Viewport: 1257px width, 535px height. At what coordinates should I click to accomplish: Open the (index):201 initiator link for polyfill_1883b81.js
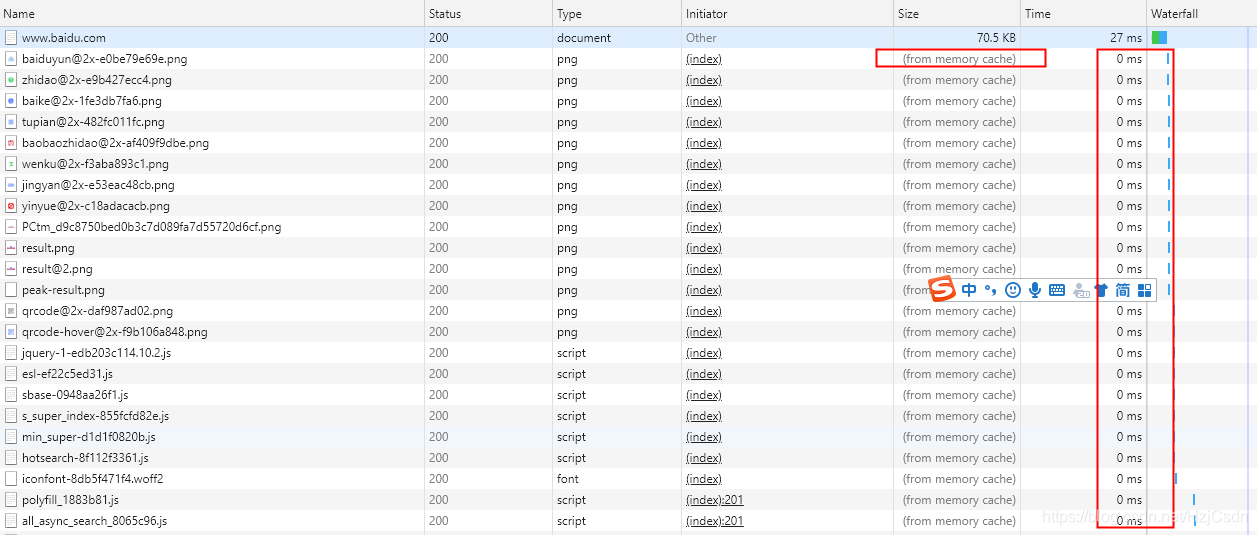tap(715, 500)
